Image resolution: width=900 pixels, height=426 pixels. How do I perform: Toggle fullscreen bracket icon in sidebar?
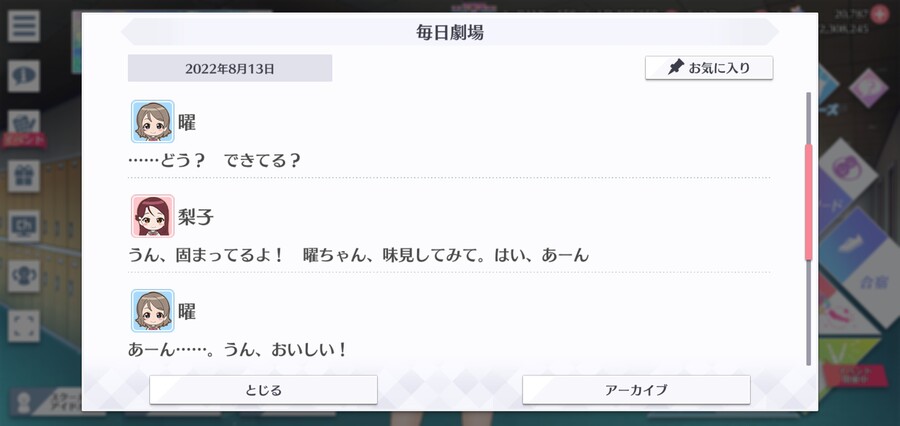pyautogui.click(x=24, y=326)
